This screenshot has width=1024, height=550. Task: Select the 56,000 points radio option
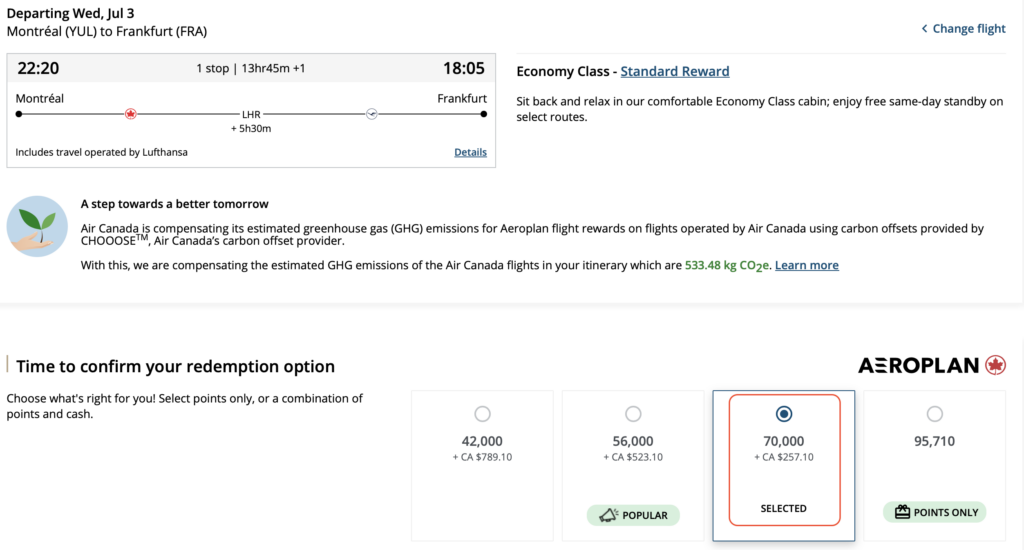pyautogui.click(x=633, y=414)
